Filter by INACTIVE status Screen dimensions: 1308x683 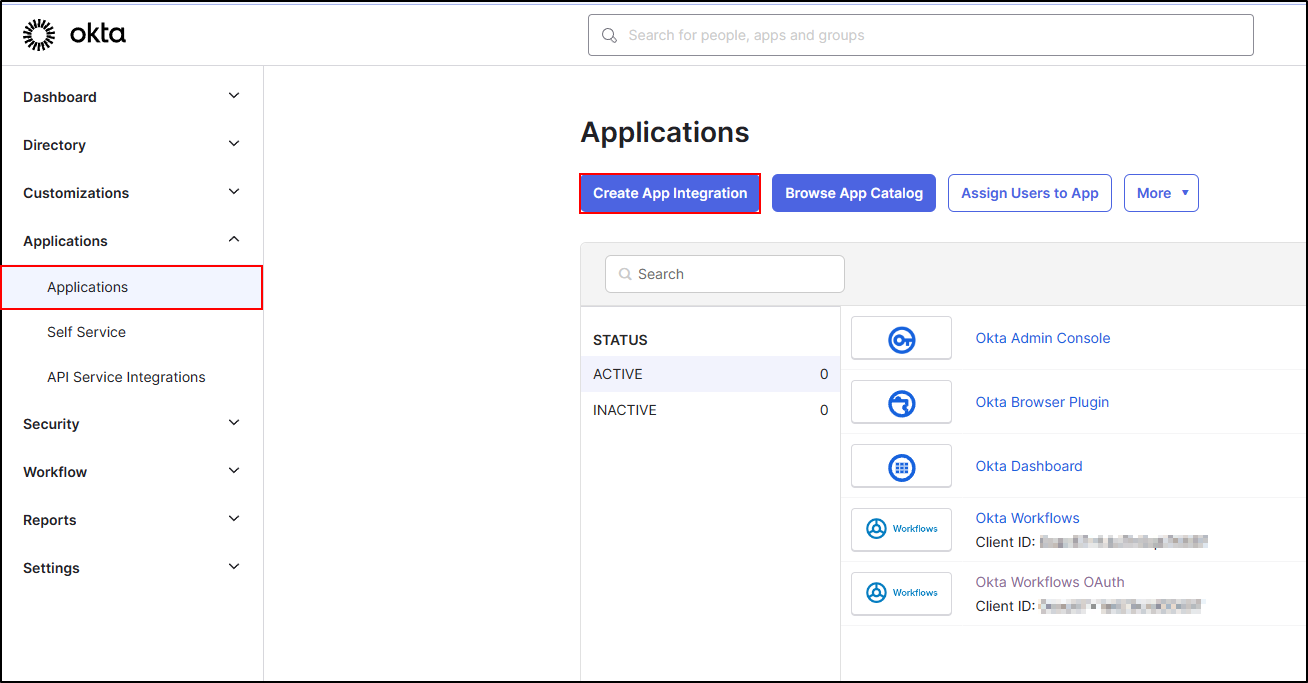coord(625,410)
